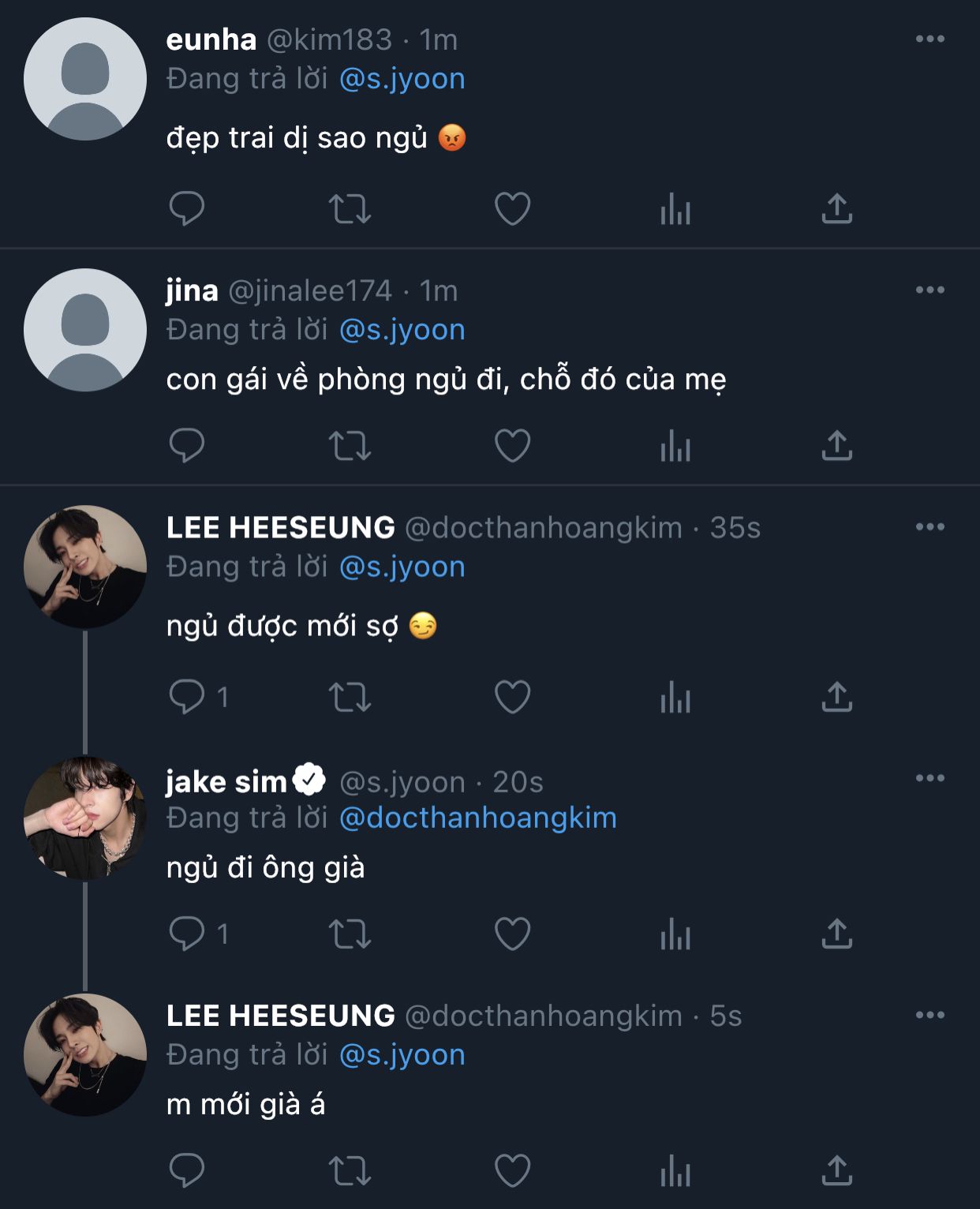This screenshot has width=980, height=1209.
Task: Open replies on 'ngủ được mới sợ' tweet
Action: 187,697
